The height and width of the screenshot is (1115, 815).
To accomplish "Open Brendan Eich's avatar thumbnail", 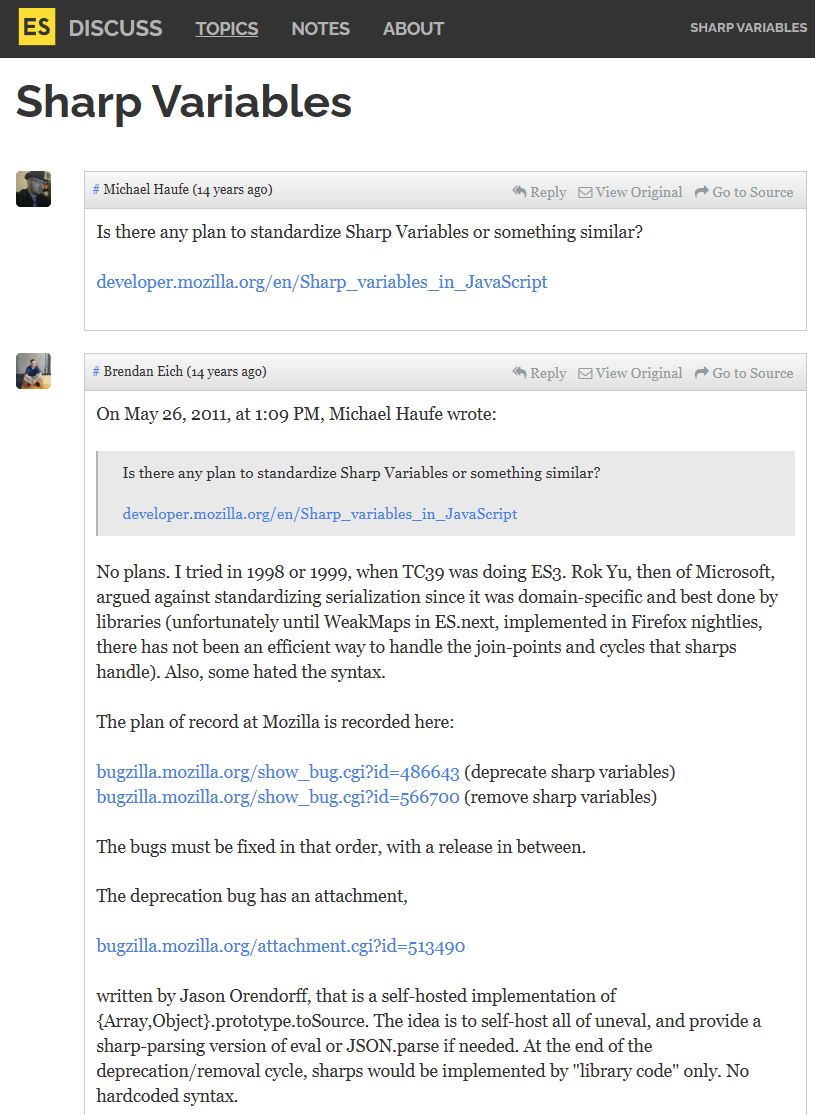I will pos(34,371).
